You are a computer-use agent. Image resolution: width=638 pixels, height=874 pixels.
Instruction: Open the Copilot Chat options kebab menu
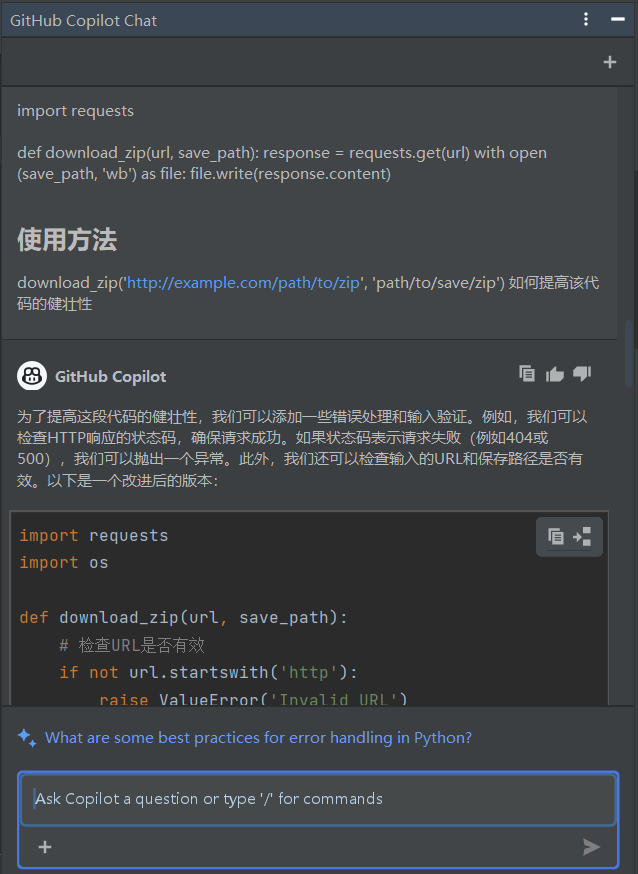(586, 19)
